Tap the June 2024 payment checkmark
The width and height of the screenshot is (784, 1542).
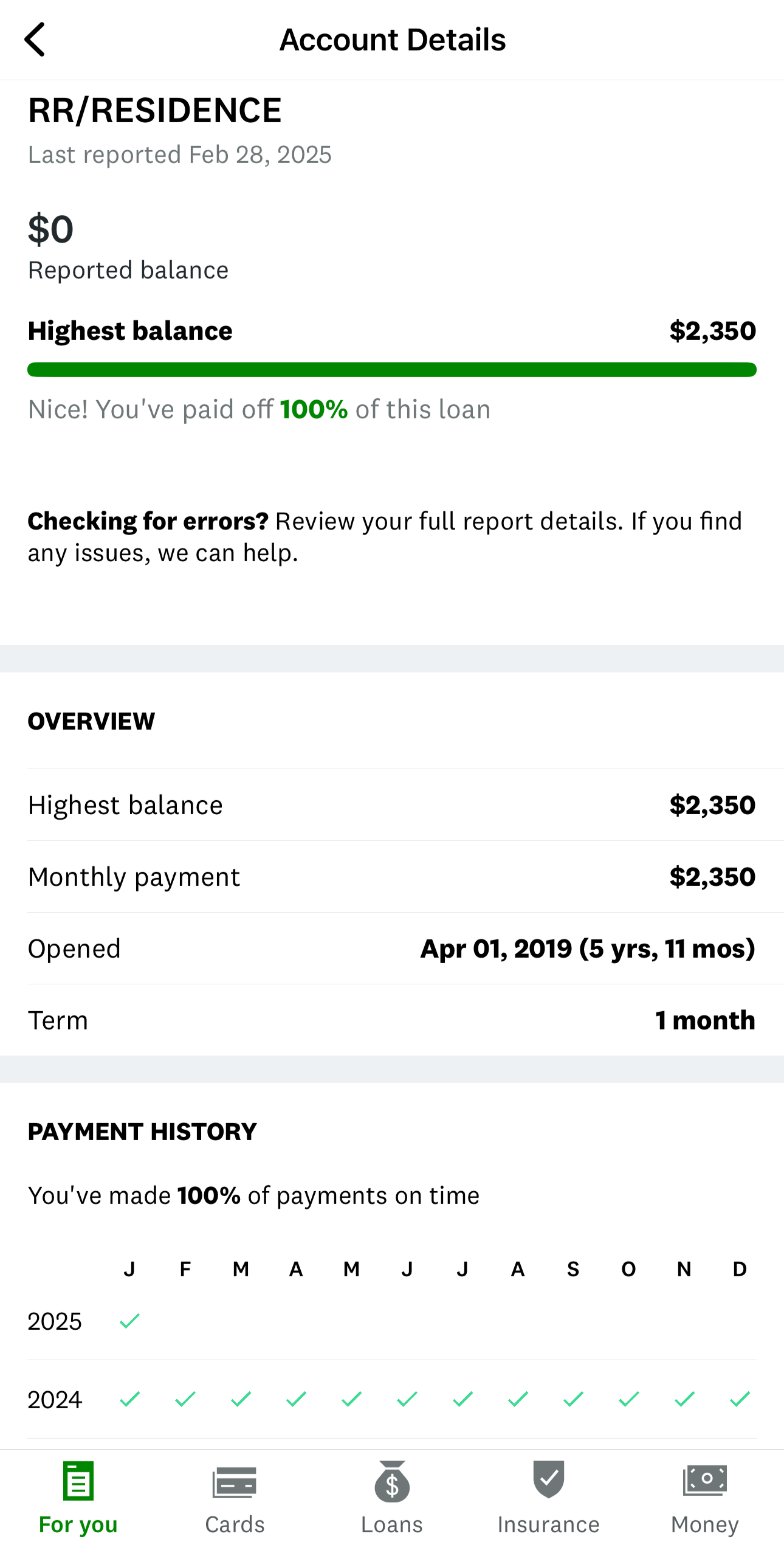(407, 1399)
